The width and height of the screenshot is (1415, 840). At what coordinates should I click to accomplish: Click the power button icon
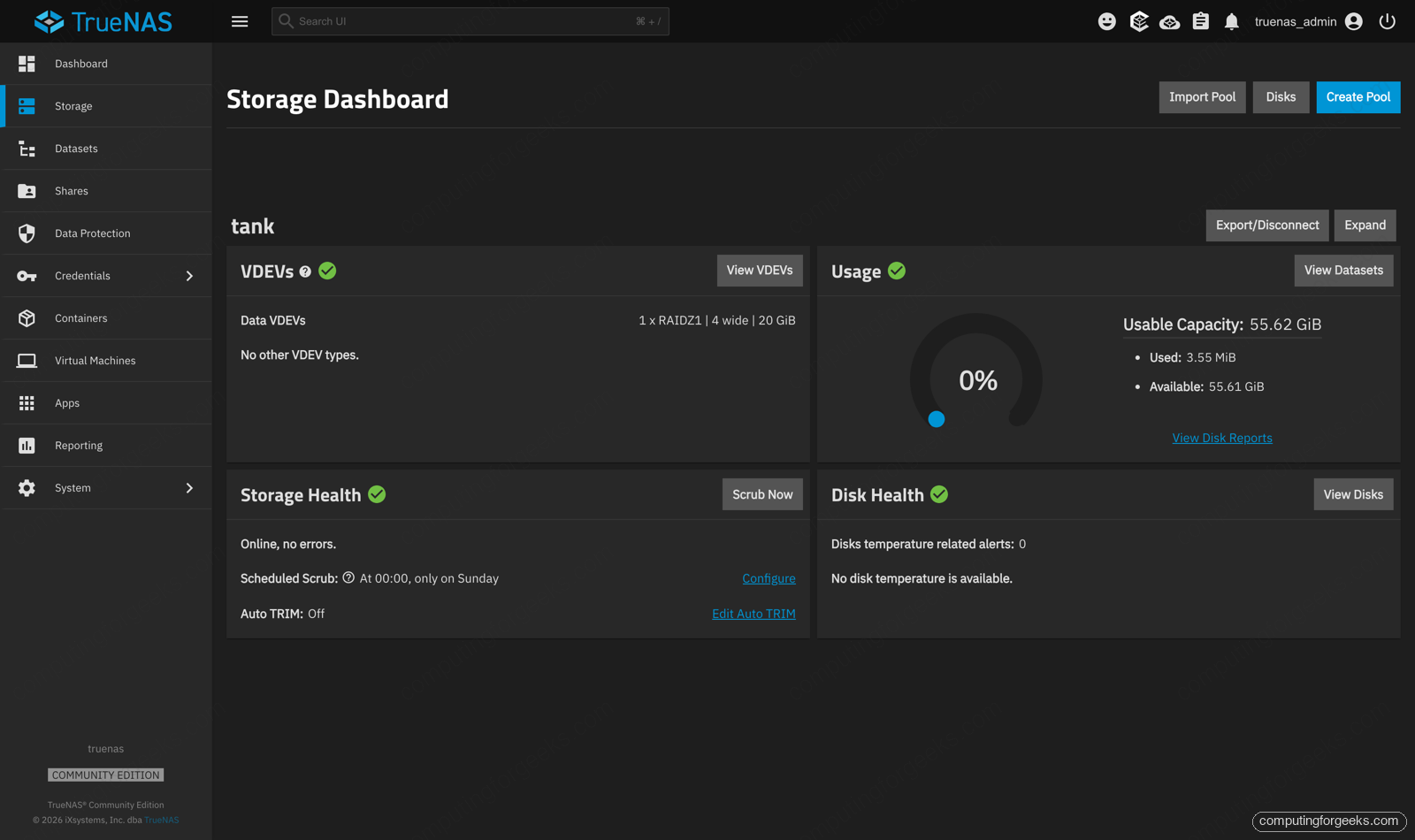pos(1388,21)
